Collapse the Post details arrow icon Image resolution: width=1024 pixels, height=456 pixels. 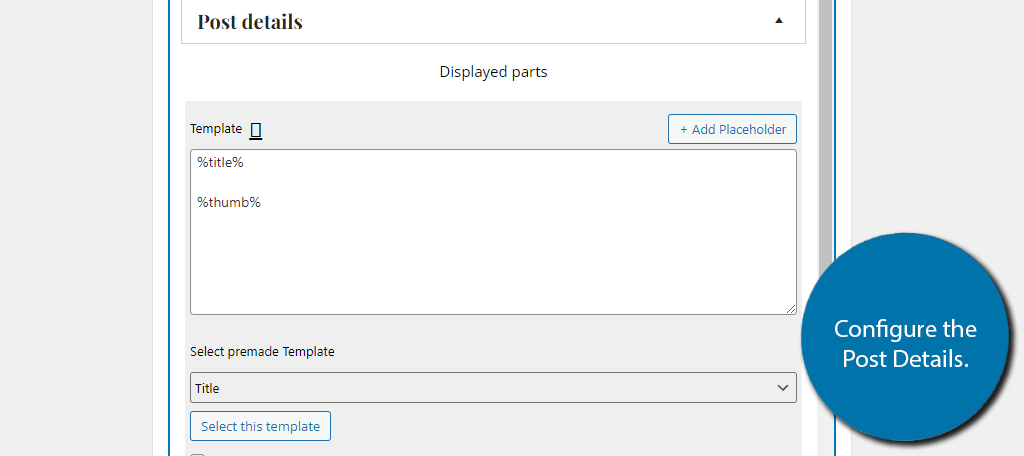[x=778, y=21]
